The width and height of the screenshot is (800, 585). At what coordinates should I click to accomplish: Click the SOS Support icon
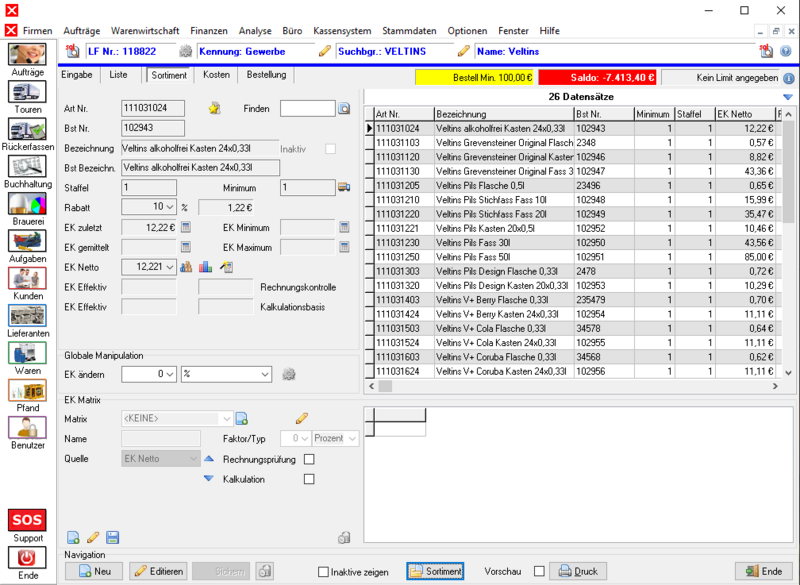click(28, 524)
